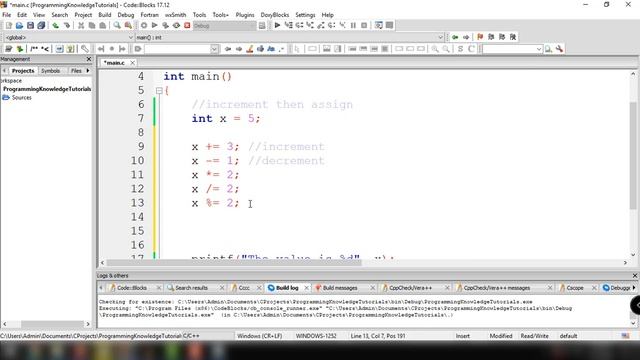Click the Stop debugger icon
The height and width of the screenshot is (360, 640).
(364, 25)
